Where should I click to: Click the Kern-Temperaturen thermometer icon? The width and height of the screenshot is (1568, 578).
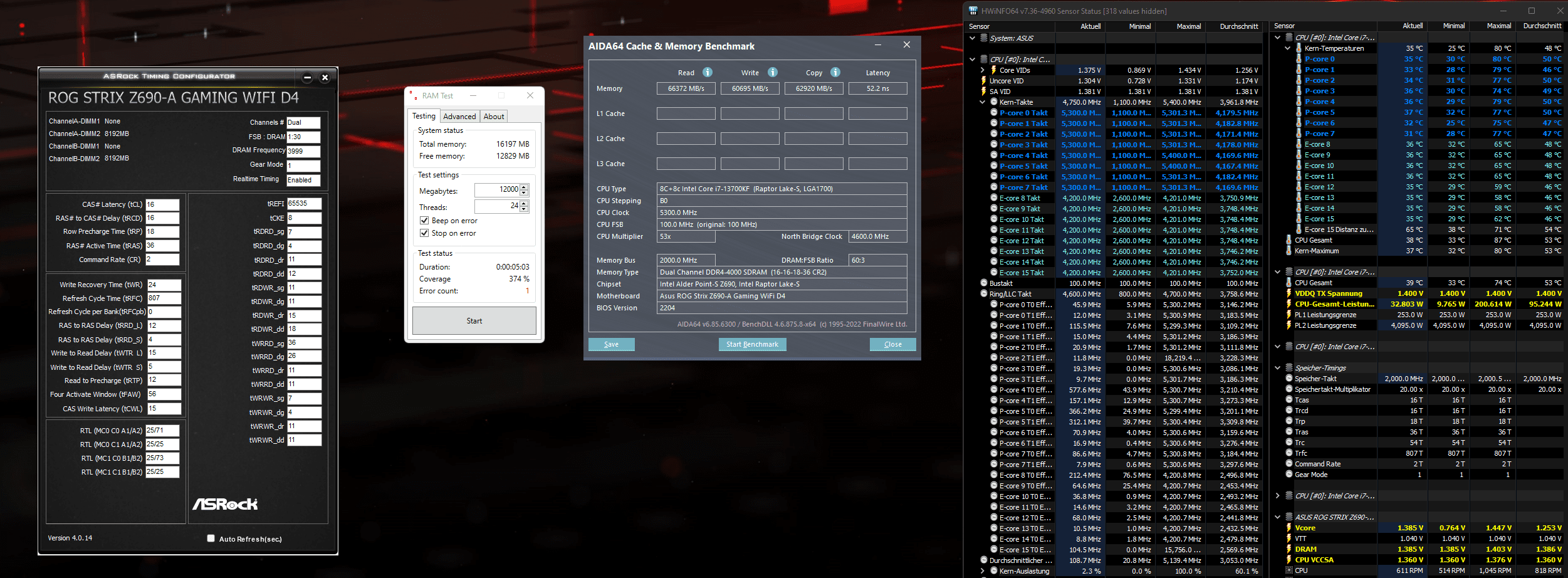[1299, 48]
